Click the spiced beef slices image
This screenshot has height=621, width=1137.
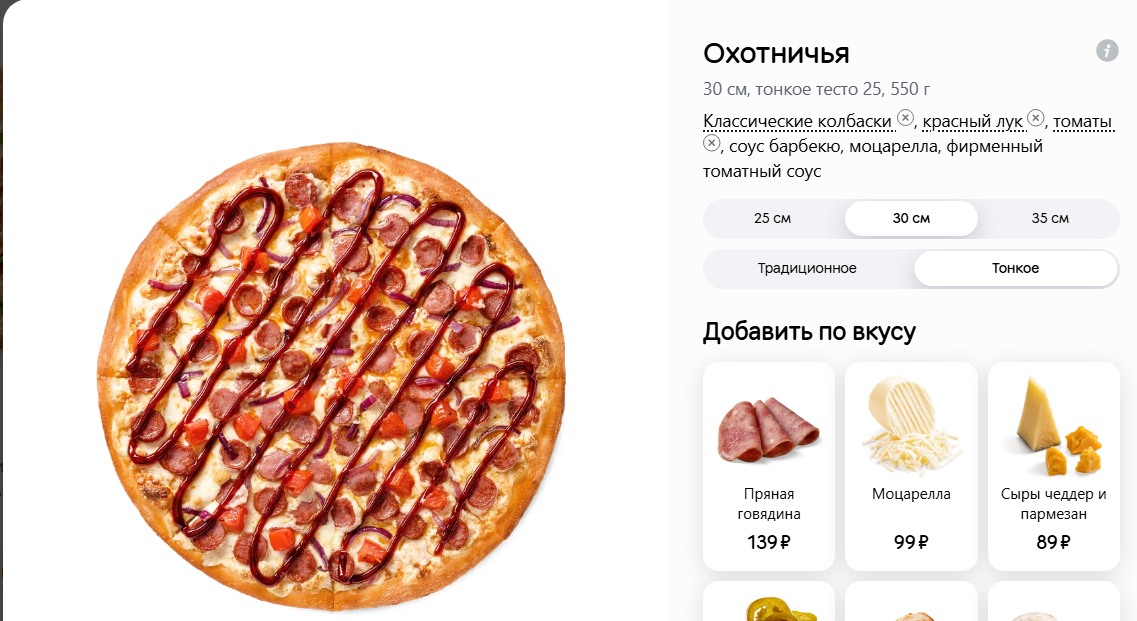pos(769,429)
